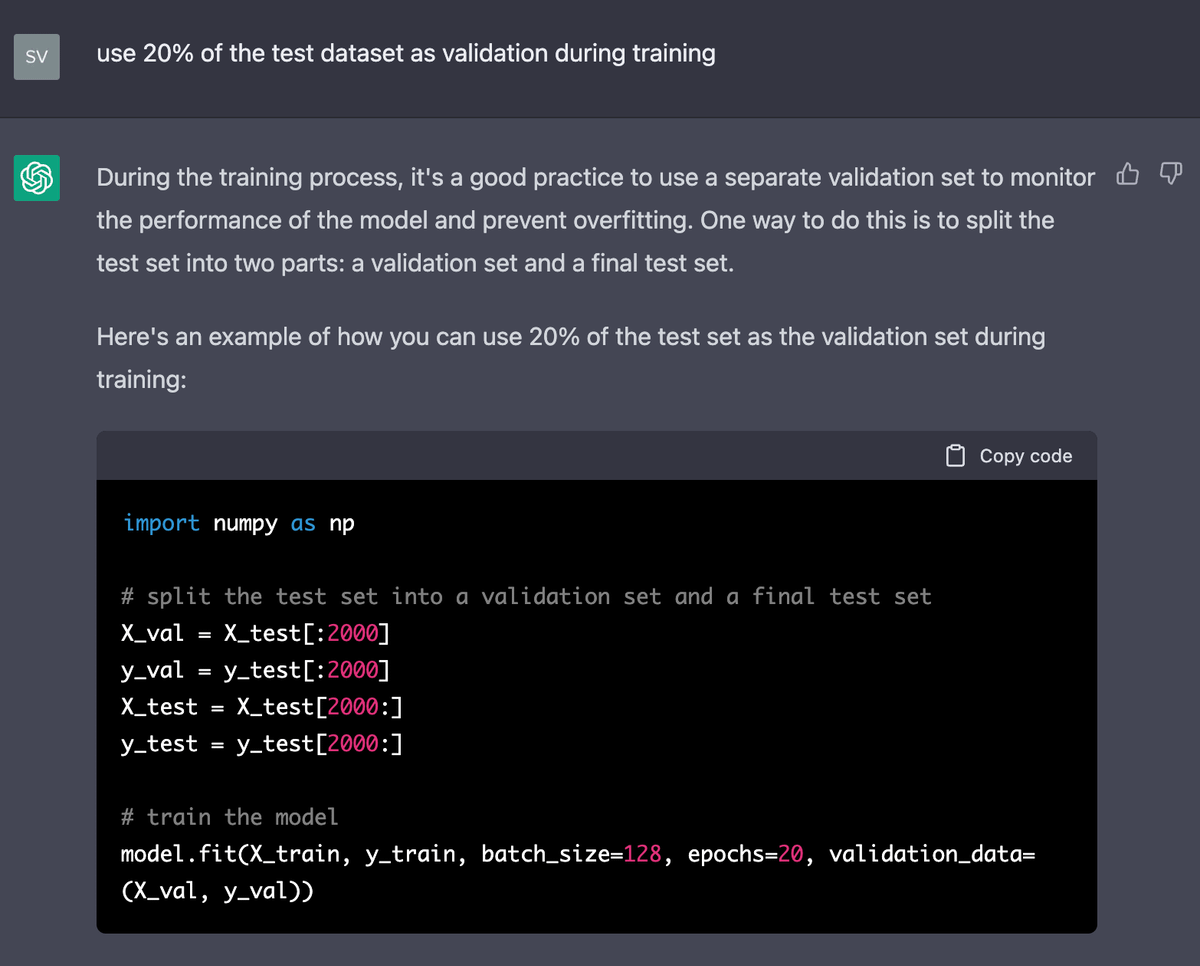Click the "# train the model" comment
Screen dimensions: 1200x966
click(229, 817)
